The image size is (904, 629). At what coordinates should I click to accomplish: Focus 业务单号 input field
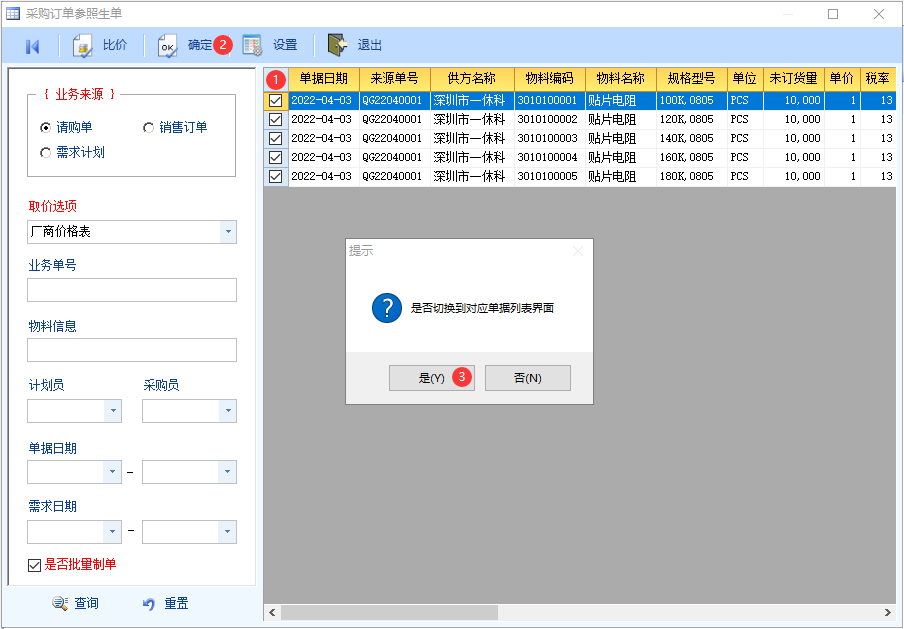[x=132, y=290]
